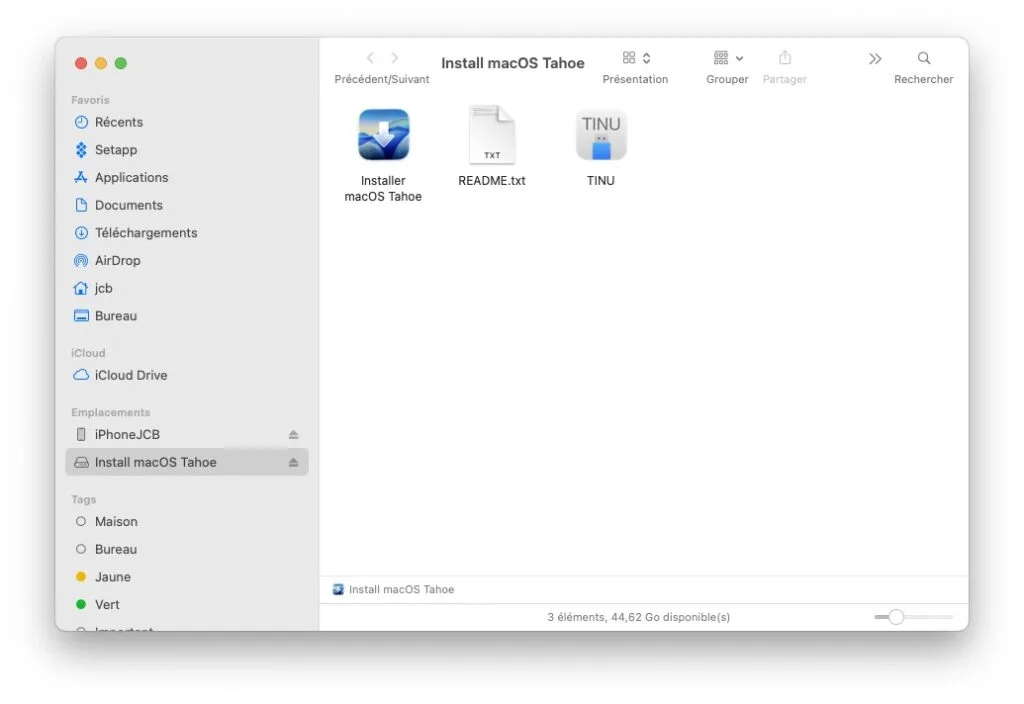
Task: Select the README.txt file icon
Action: (492, 135)
